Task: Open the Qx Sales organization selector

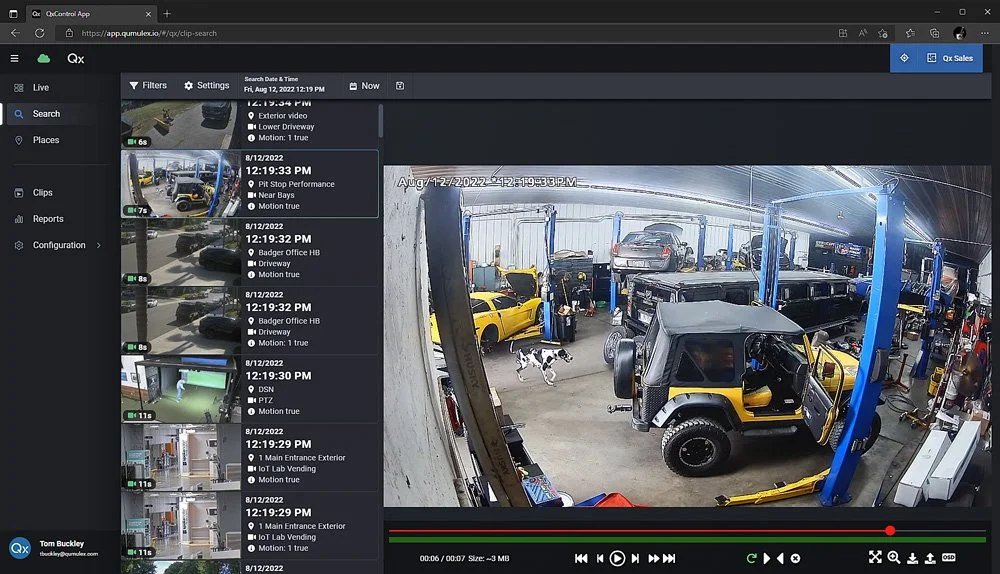Action: [x=950, y=58]
